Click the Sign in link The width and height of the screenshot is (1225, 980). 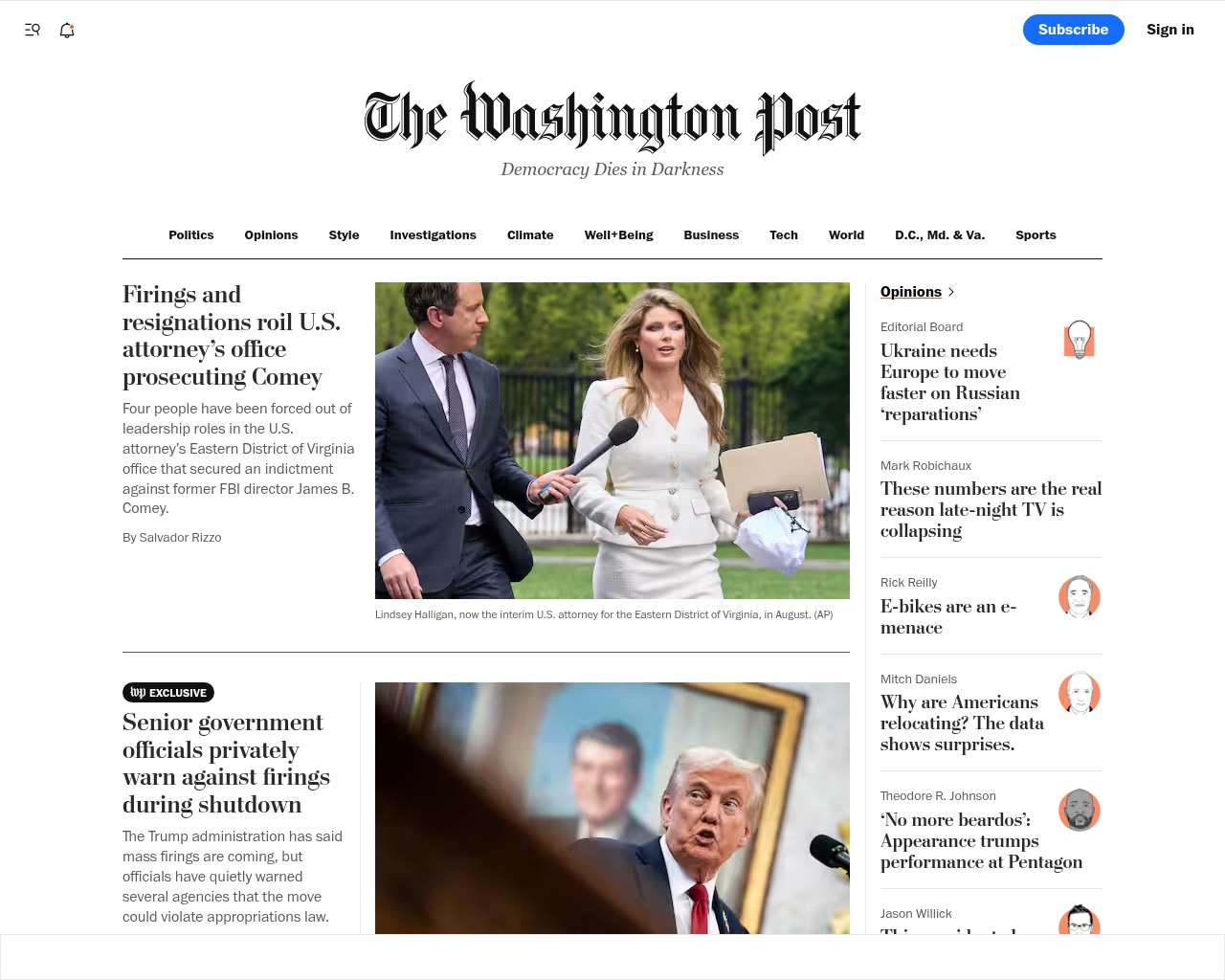(x=1170, y=30)
